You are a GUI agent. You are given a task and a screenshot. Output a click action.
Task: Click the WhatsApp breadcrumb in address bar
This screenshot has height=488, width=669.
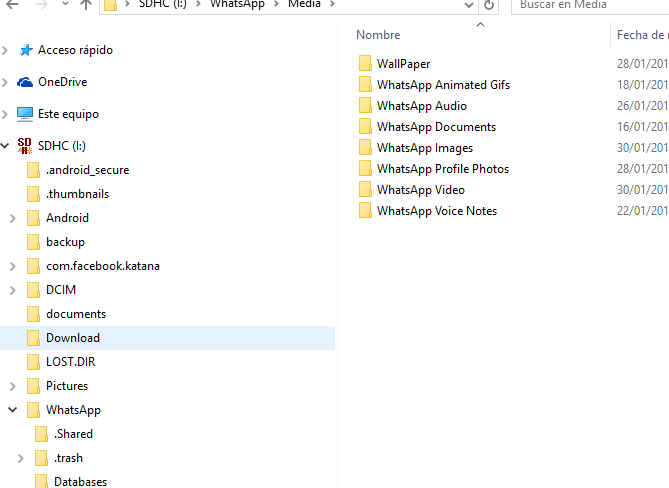tap(236, 5)
